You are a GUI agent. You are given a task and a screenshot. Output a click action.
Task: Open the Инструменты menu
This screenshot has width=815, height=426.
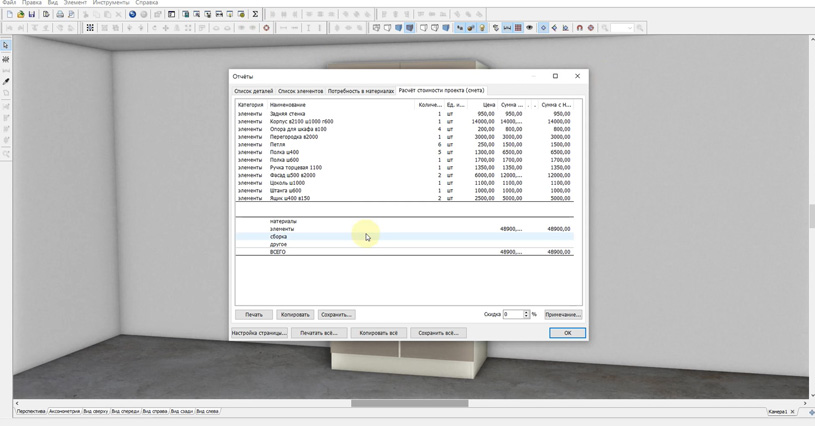coord(111,3)
